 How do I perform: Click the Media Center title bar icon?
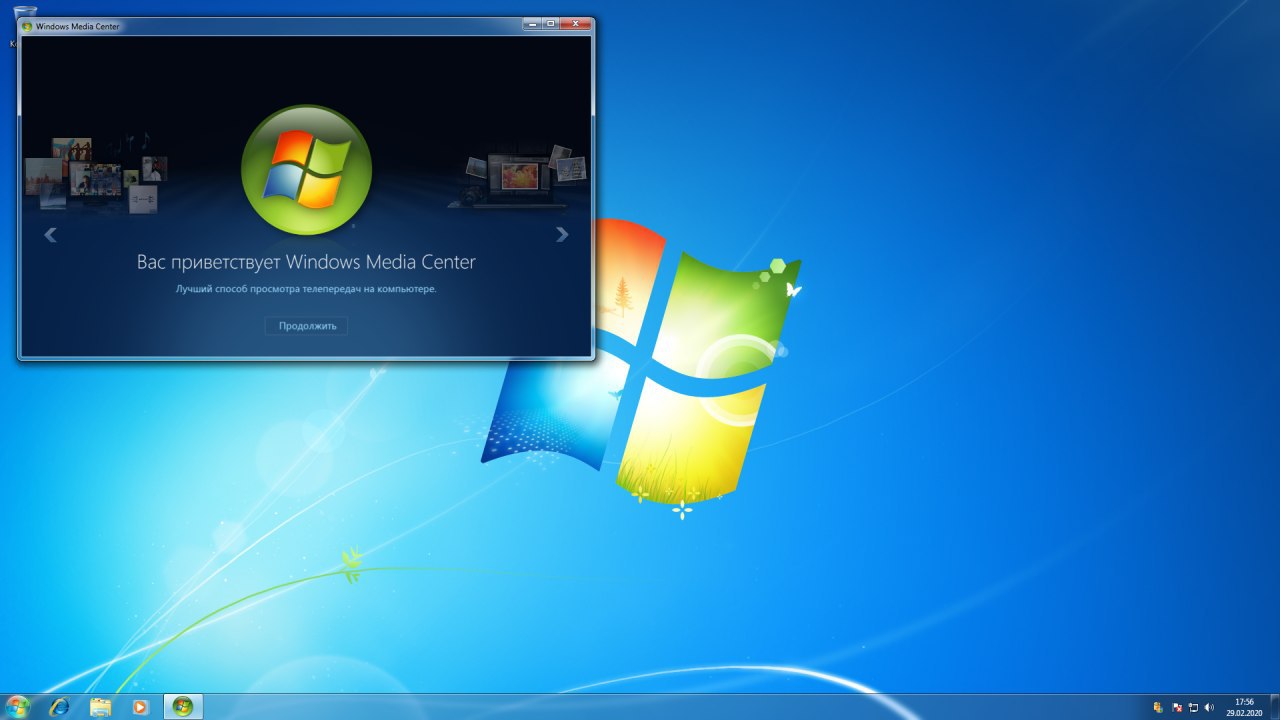pyautogui.click(x=27, y=26)
